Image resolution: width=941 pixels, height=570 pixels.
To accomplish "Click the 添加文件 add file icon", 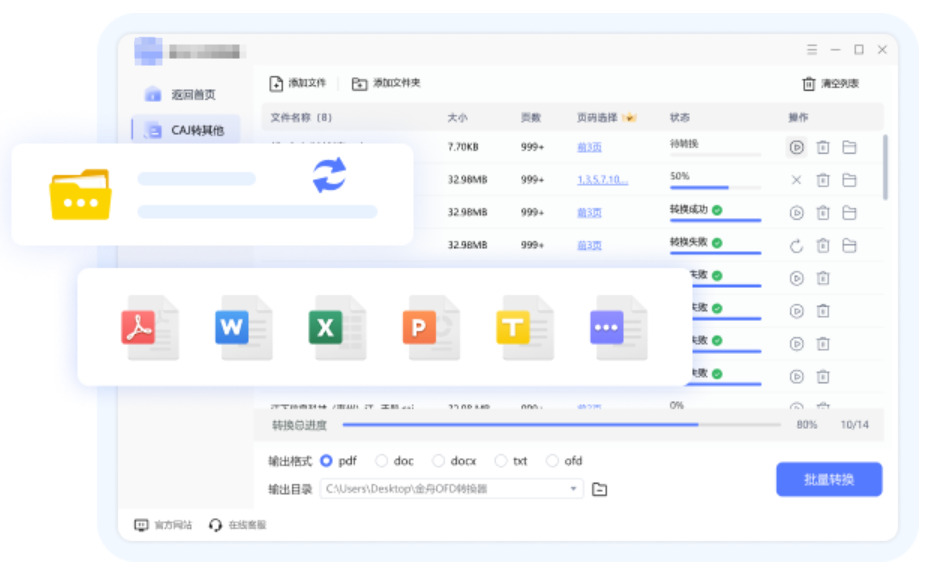I will point(275,83).
